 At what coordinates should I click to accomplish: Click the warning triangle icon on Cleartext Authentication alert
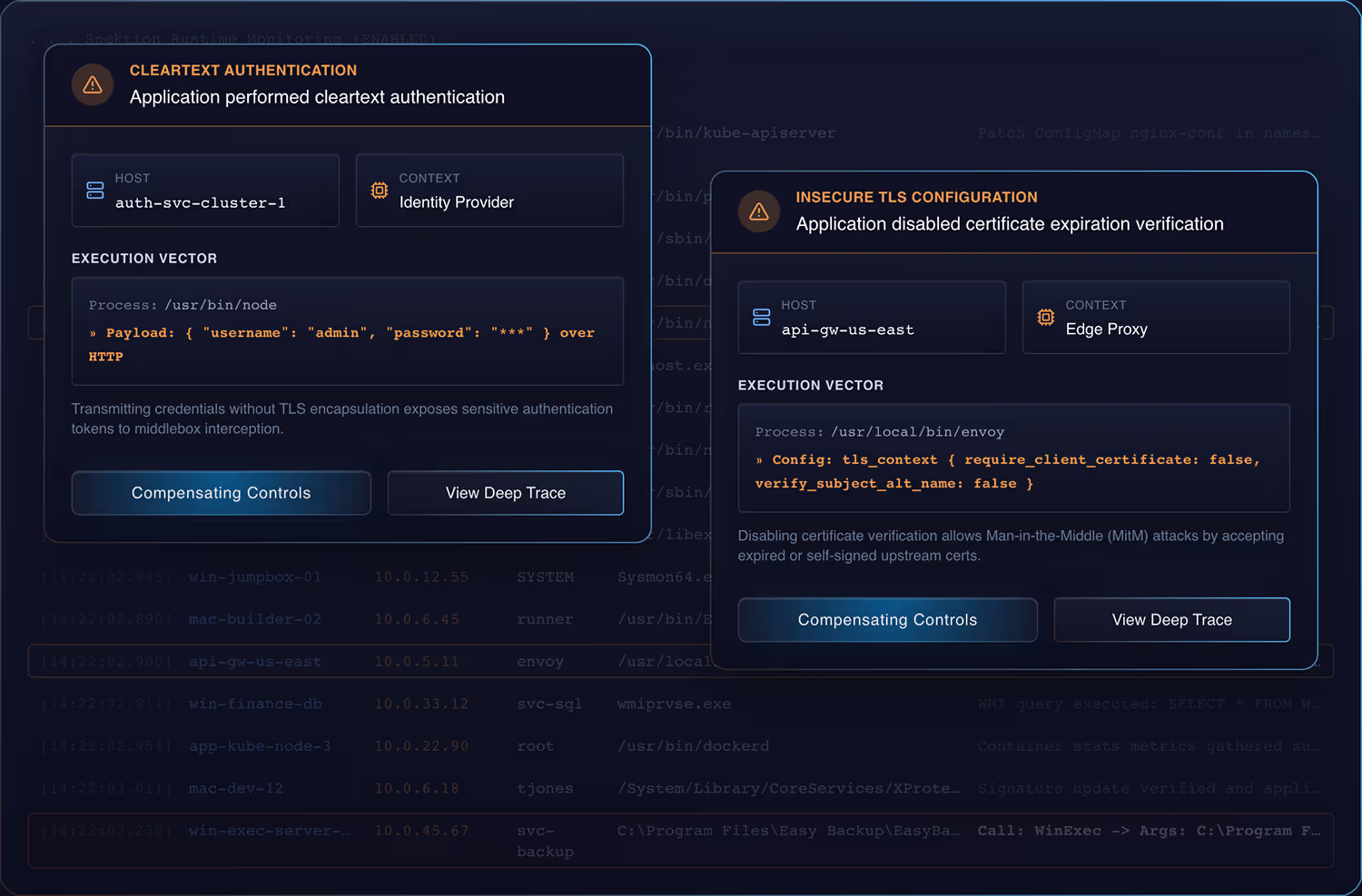pyautogui.click(x=92, y=84)
